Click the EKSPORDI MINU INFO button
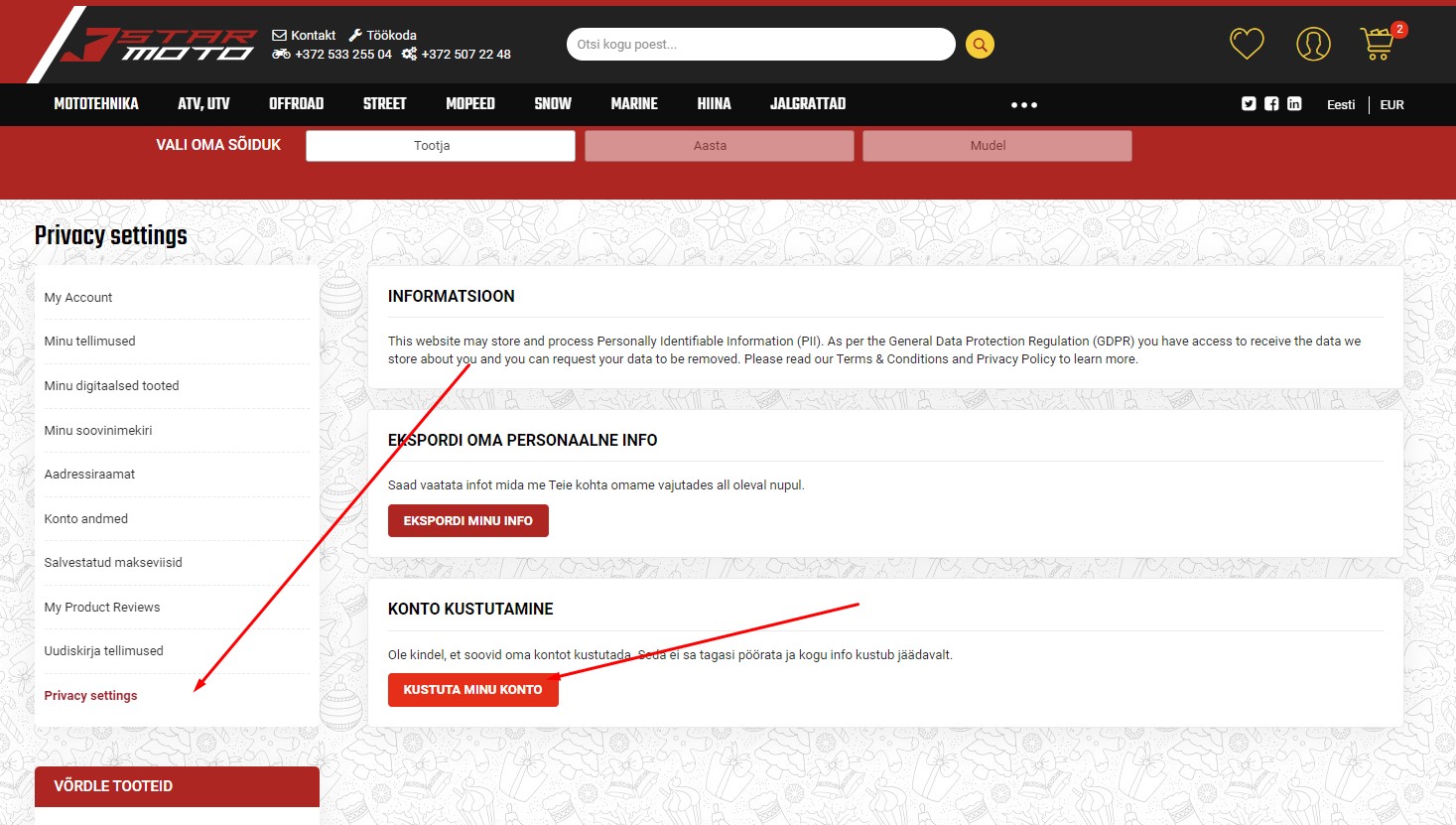This screenshot has height=825, width=1456. pyautogui.click(x=467, y=520)
